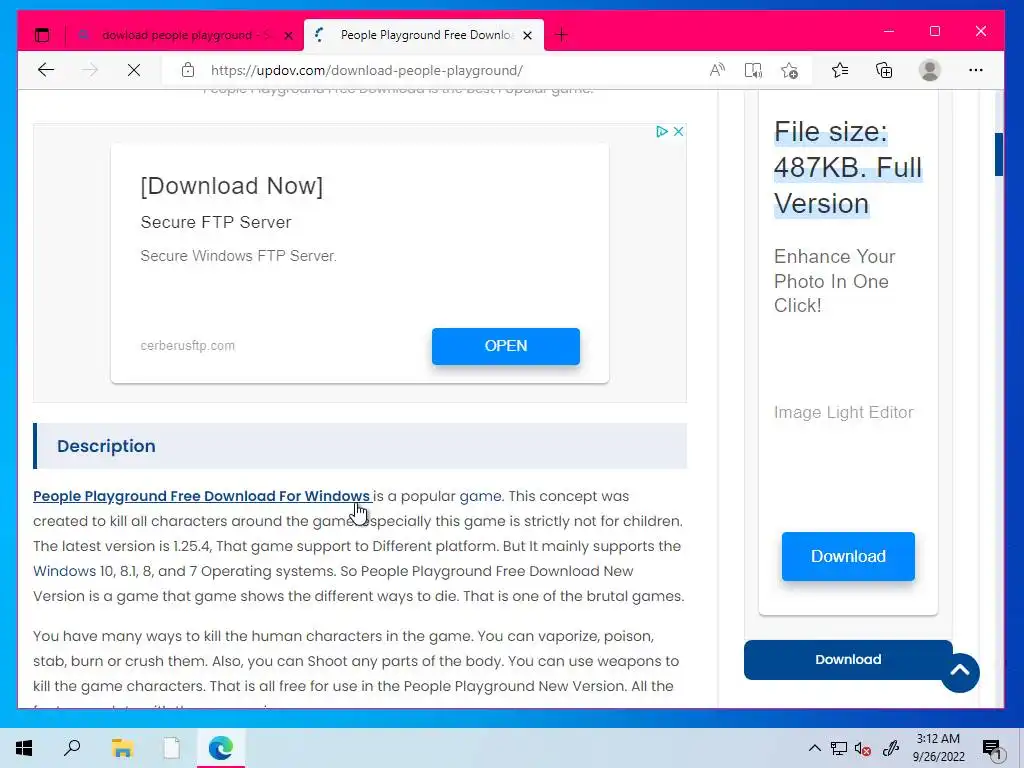Close the People Playground Free Download tab

(x=528, y=35)
